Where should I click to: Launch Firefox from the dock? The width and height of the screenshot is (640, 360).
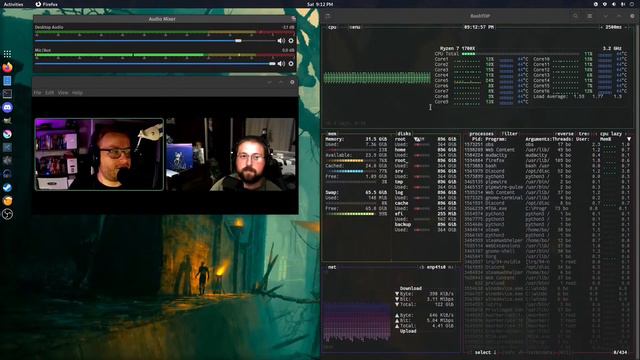pos(7,67)
